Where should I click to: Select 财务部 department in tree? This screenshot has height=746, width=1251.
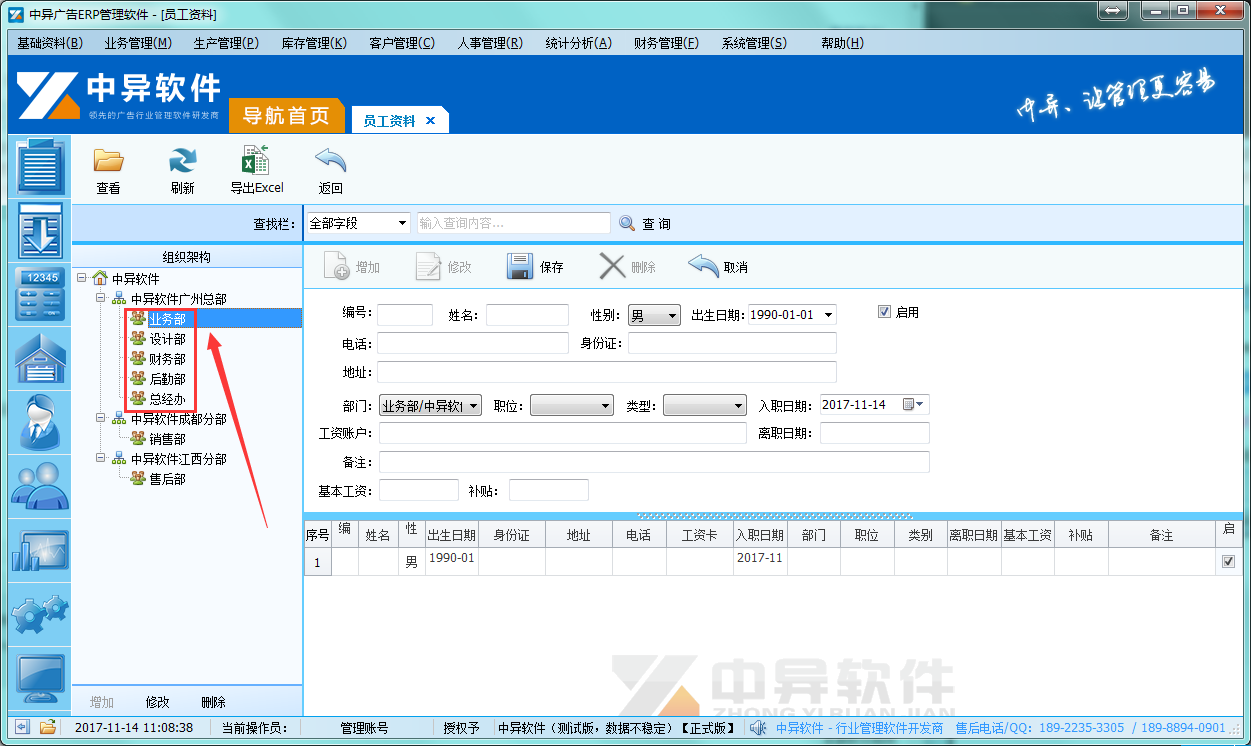click(x=167, y=359)
